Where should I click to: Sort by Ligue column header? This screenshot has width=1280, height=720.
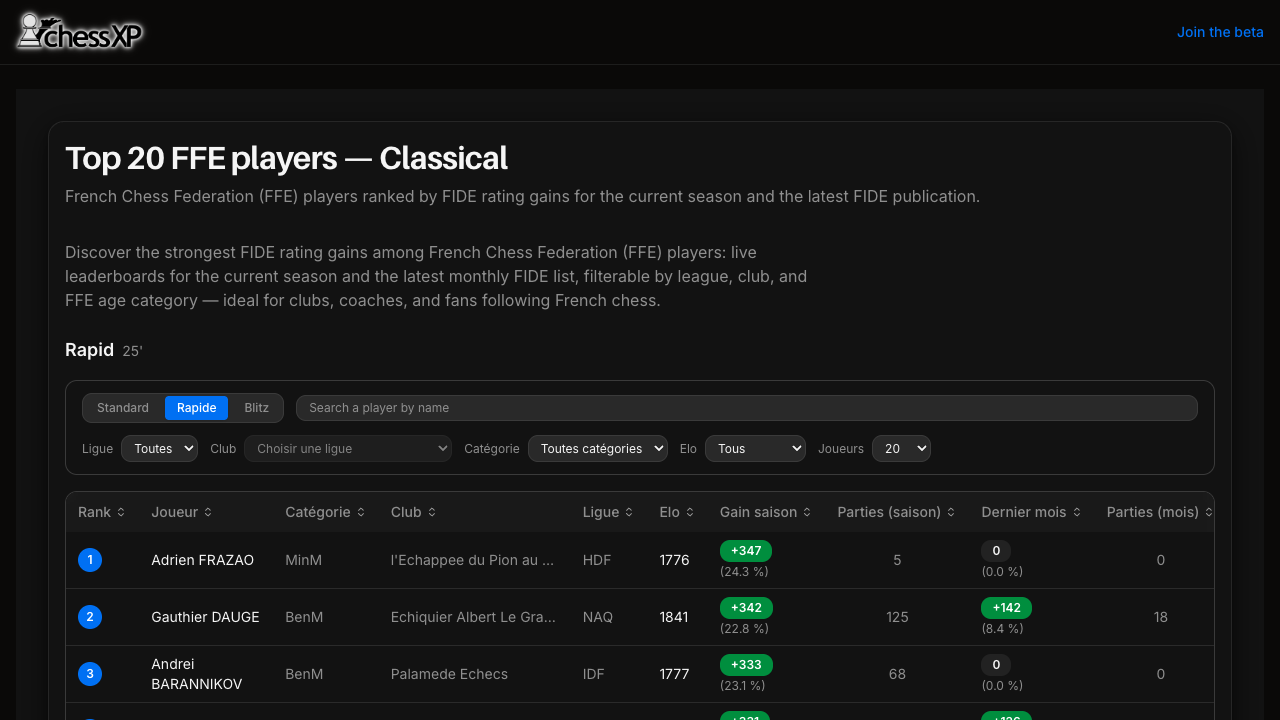pos(608,512)
